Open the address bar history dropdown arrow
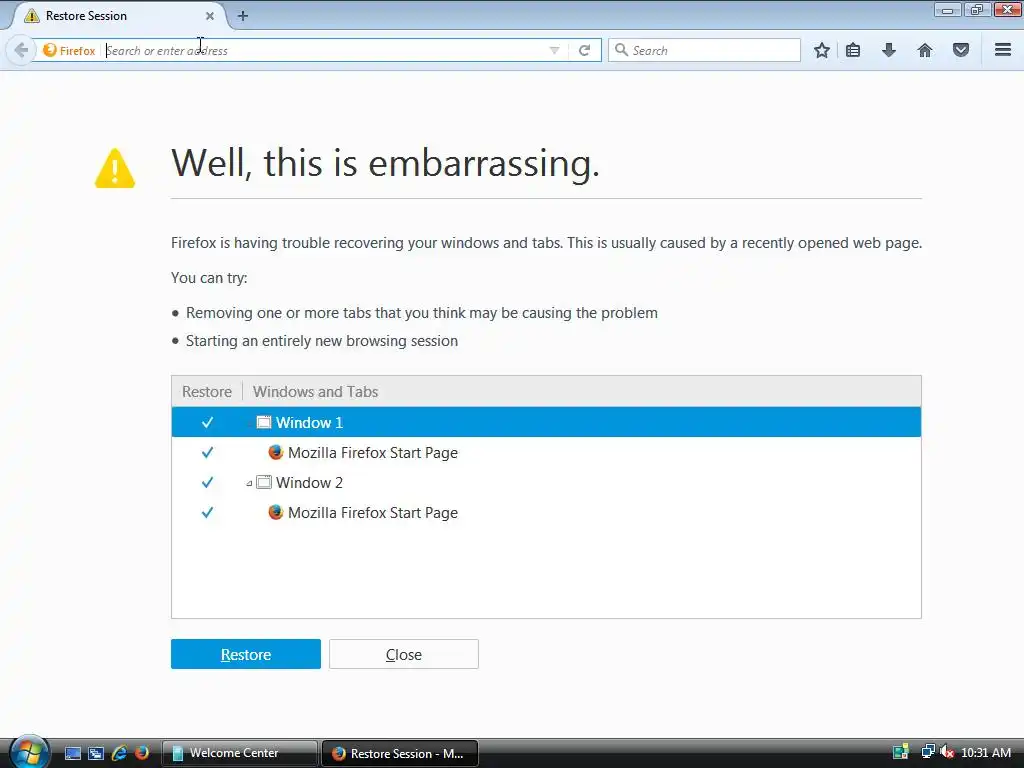This screenshot has height=768, width=1024. [x=554, y=50]
